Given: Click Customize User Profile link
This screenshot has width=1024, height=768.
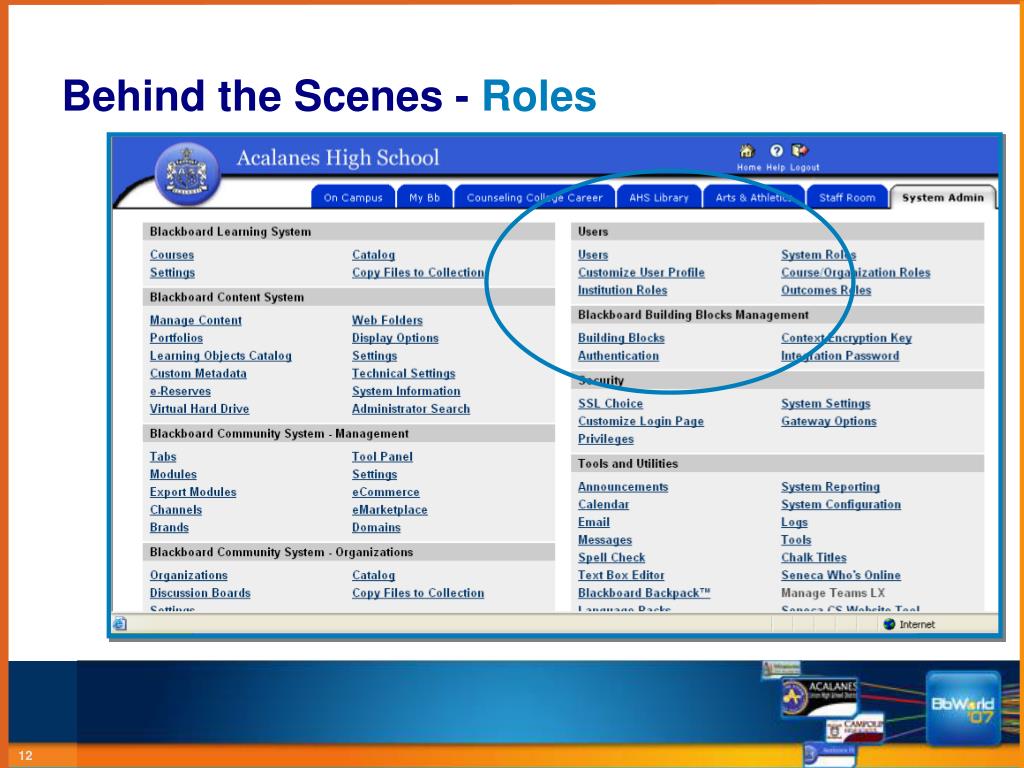Looking at the screenshot, I should 641,272.
